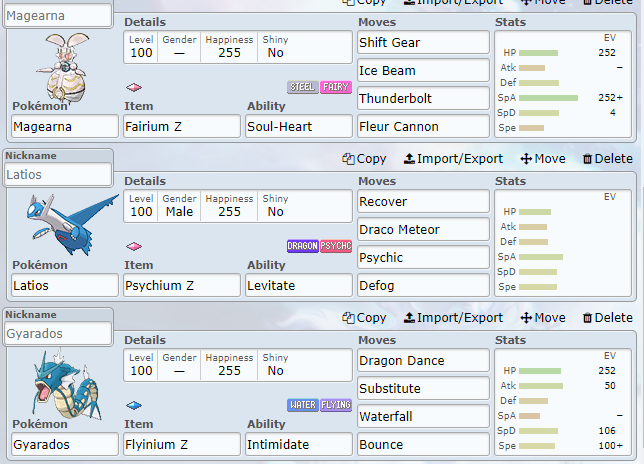This screenshot has width=644, height=464.
Task: Click the Latios sprite image
Action: [64, 222]
